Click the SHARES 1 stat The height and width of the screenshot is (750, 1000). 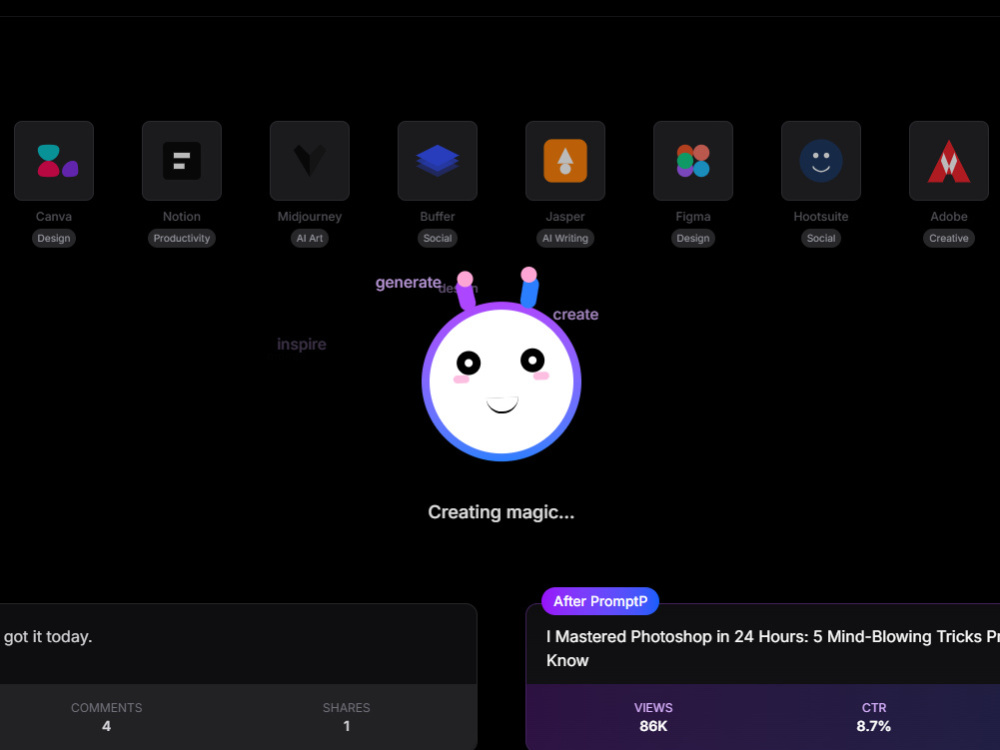[x=346, y=717]
